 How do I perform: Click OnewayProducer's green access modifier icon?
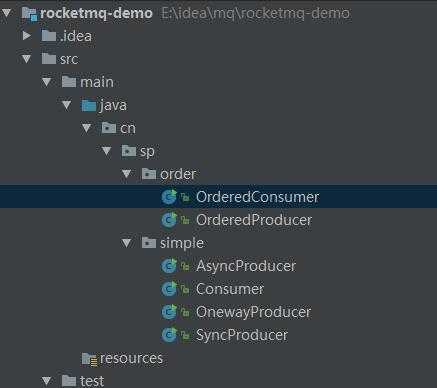(x=185, y=312)
